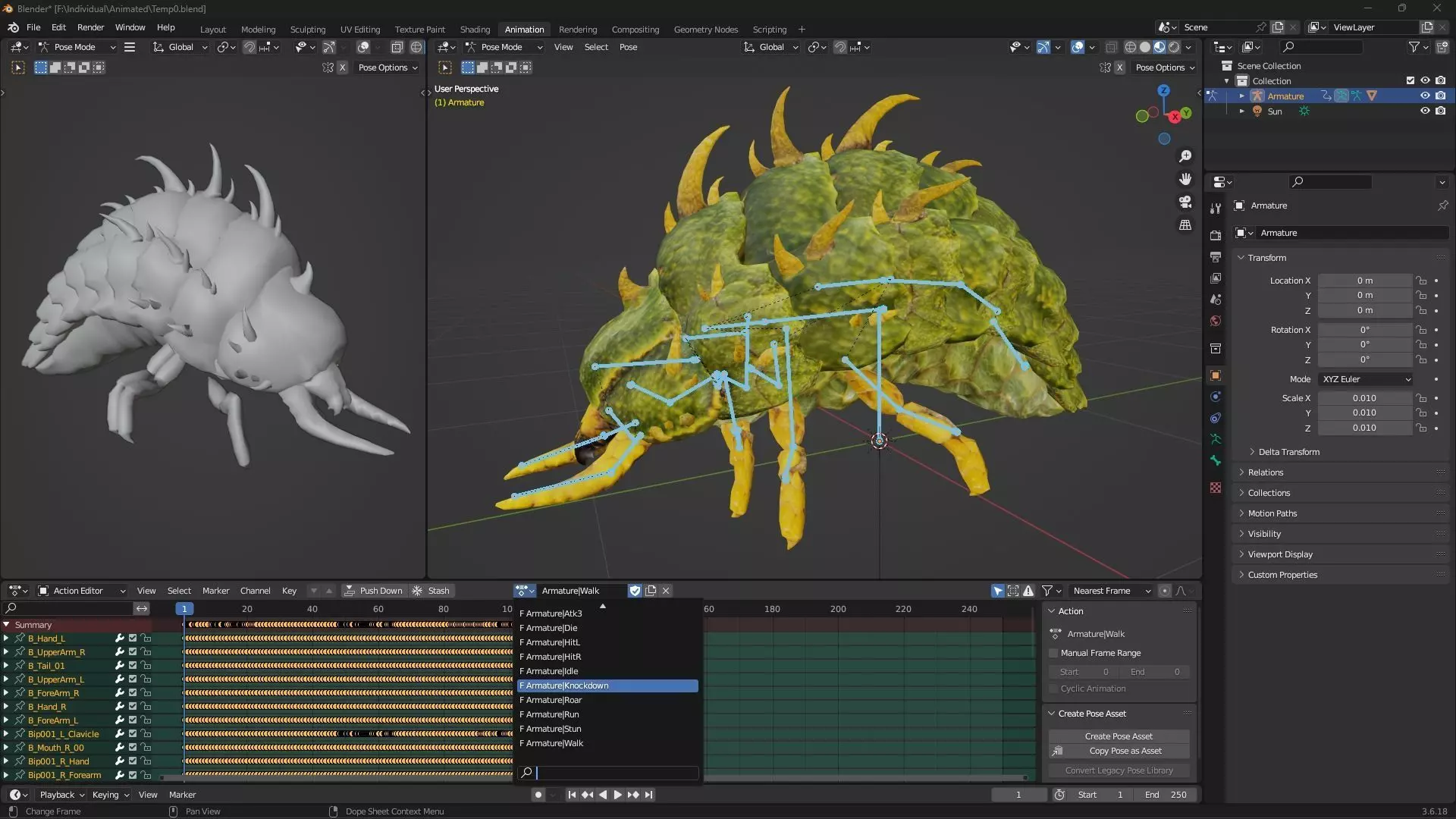Open the Window menu
Viewport: 1456px width, 819px height.
pyautogui.click(x=130, y=27)
